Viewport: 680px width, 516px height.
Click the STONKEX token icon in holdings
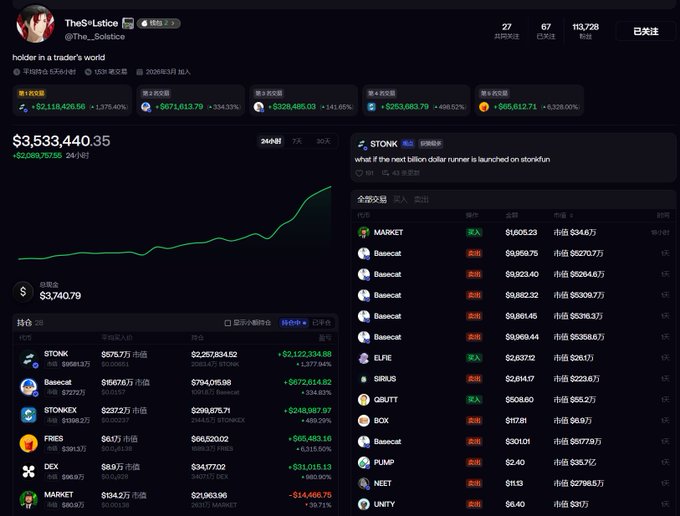(29, 415)
